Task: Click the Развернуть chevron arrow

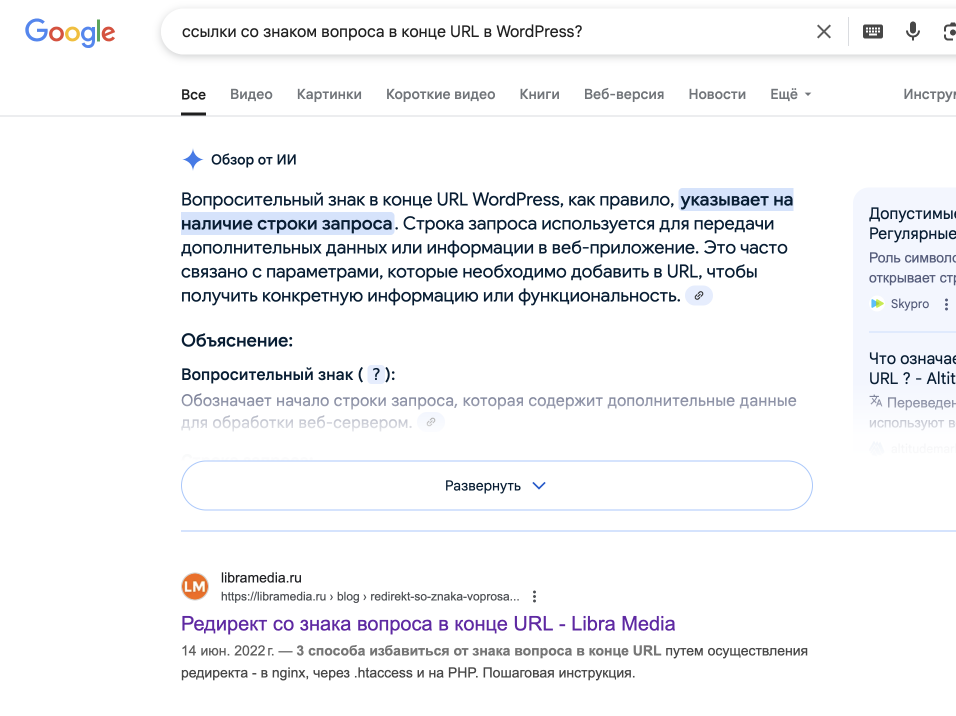Action: pos(539,486)
